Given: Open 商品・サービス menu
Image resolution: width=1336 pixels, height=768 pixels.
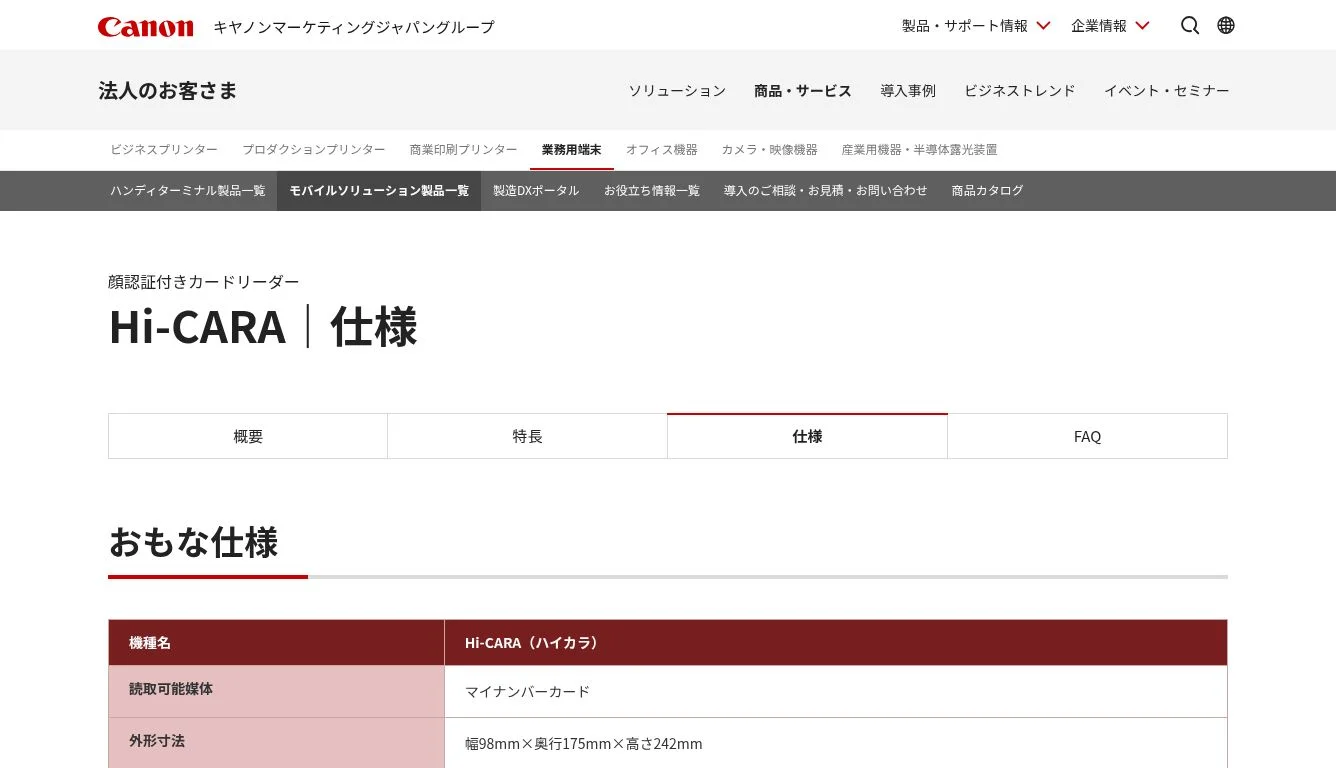Looking at the screenshot, I should (x=803, y=90).
